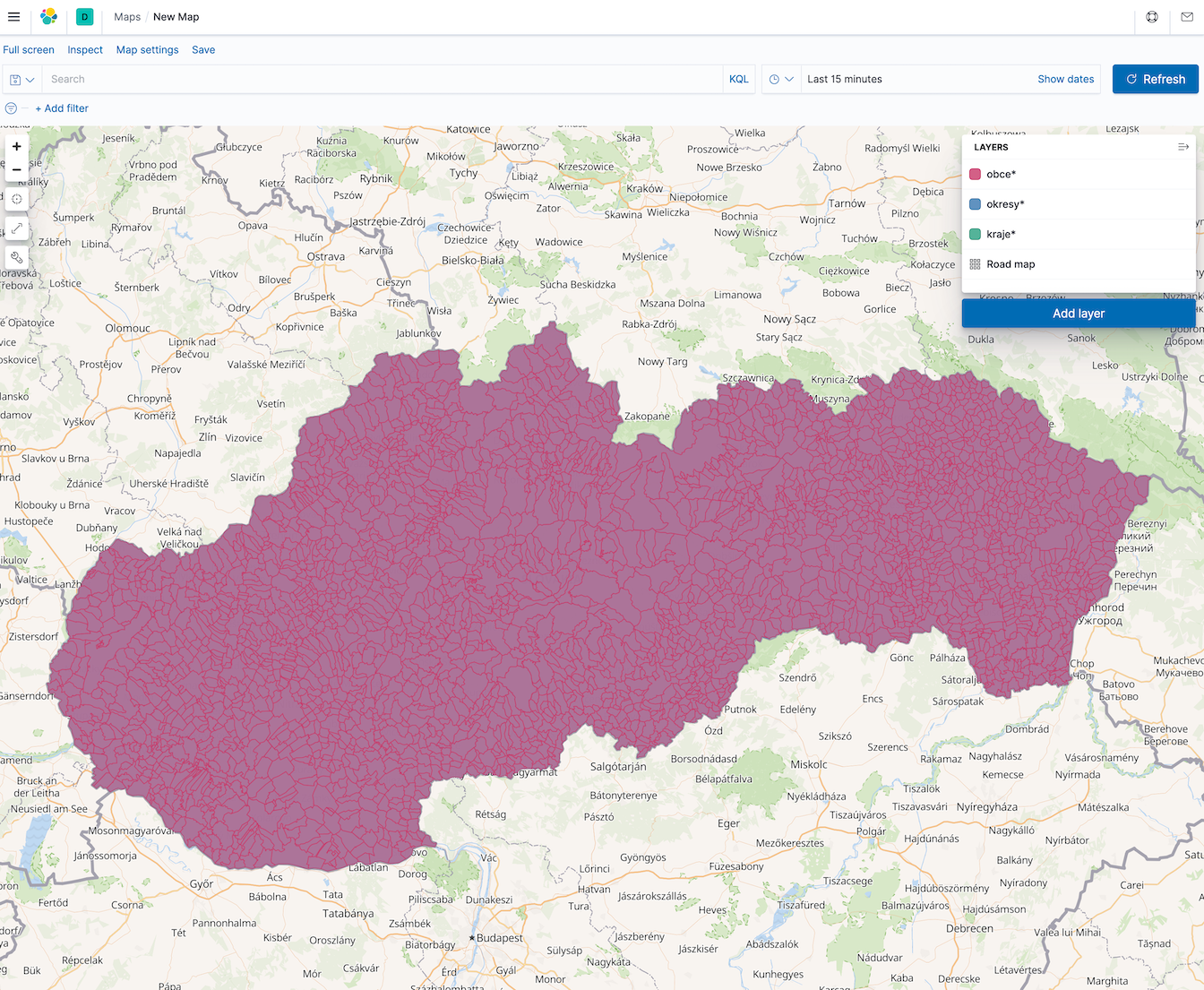Zoom in on the map

[x=16, y=147]
